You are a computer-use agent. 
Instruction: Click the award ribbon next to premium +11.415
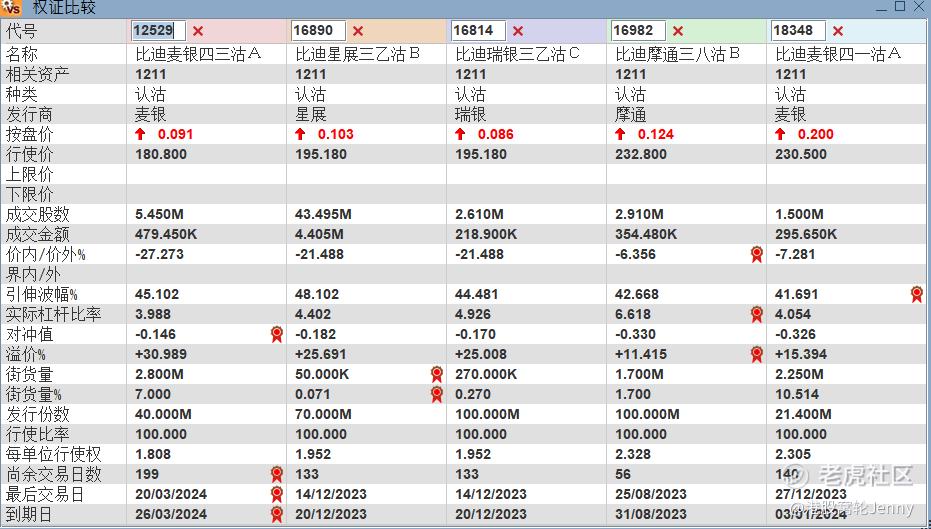[756, 354]
